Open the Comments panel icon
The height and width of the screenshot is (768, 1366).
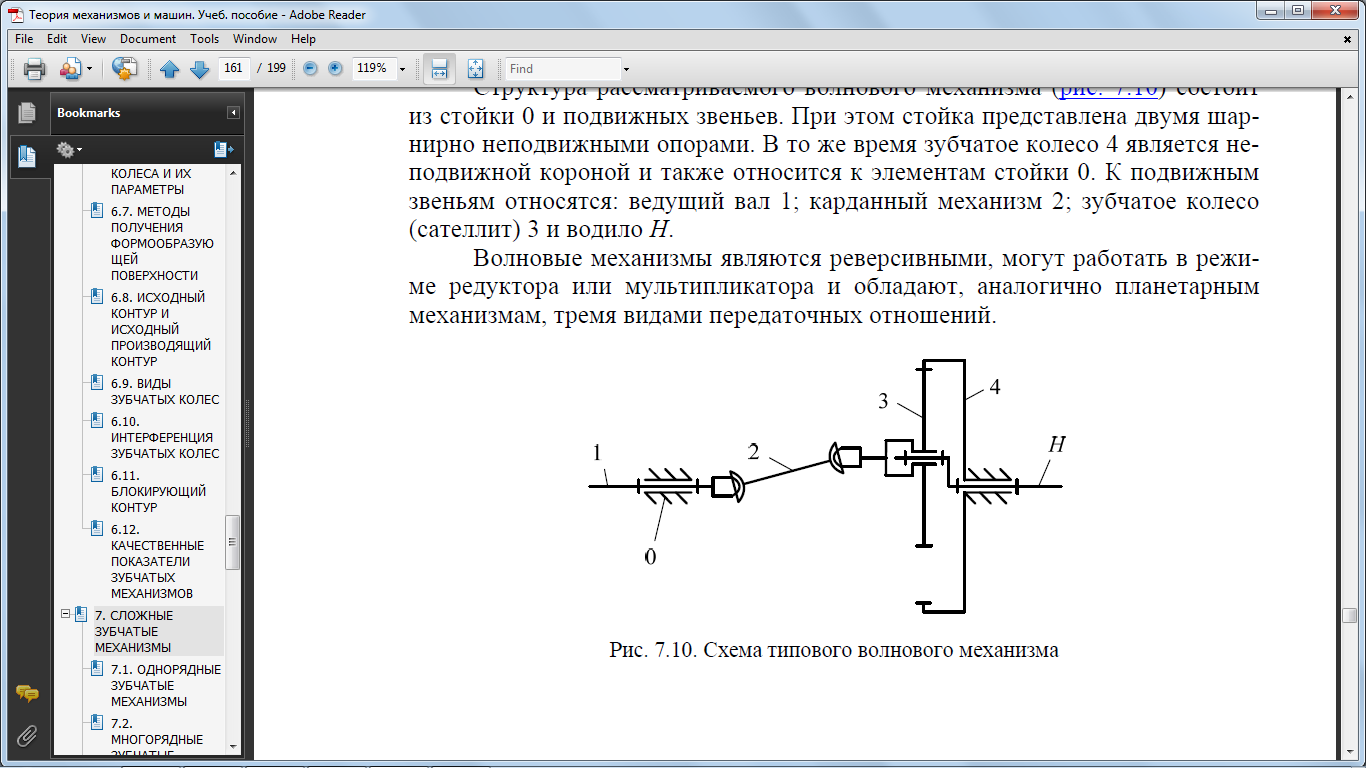(x=27, y=694)
